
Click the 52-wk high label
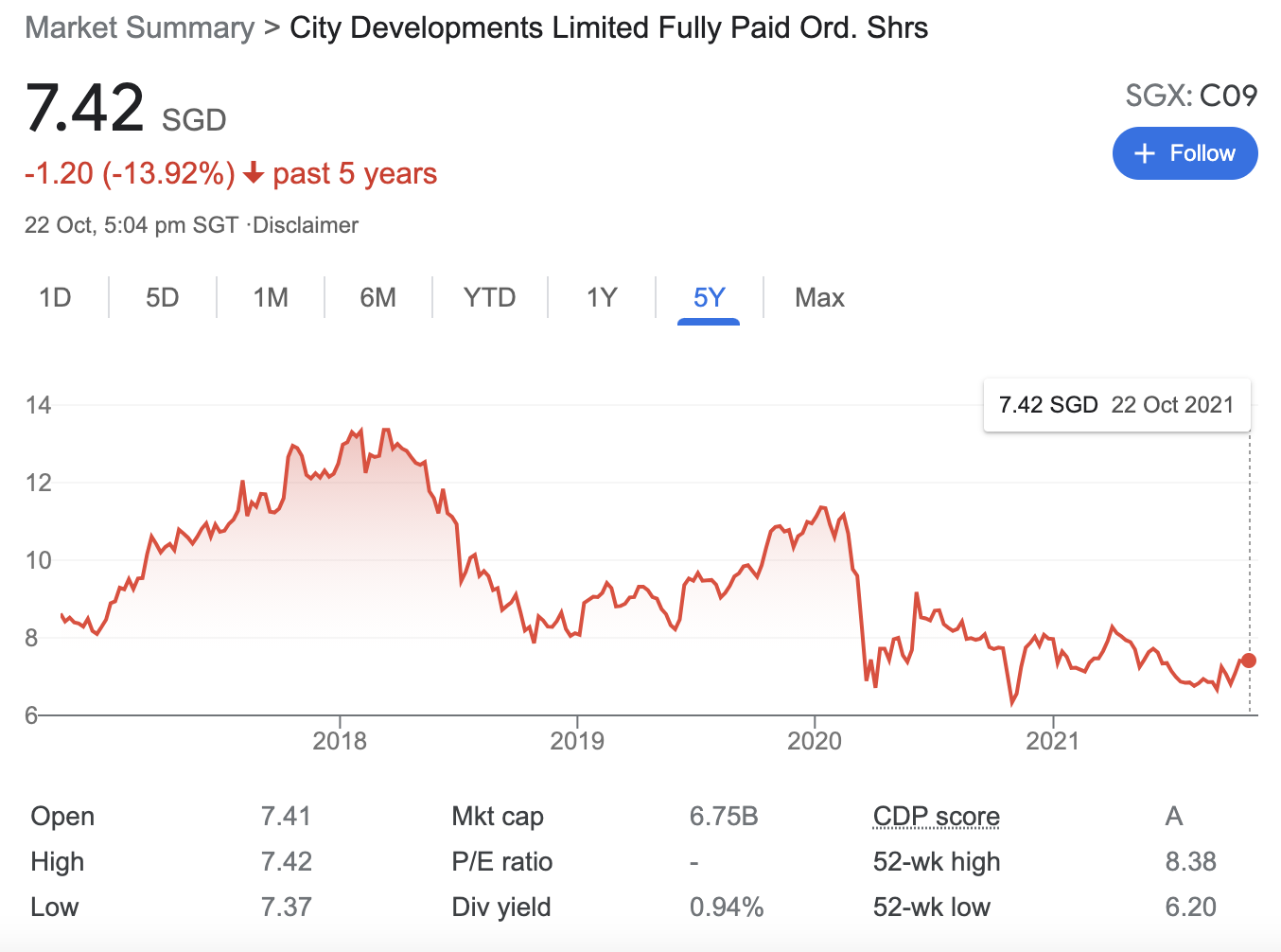click(937, 861)
